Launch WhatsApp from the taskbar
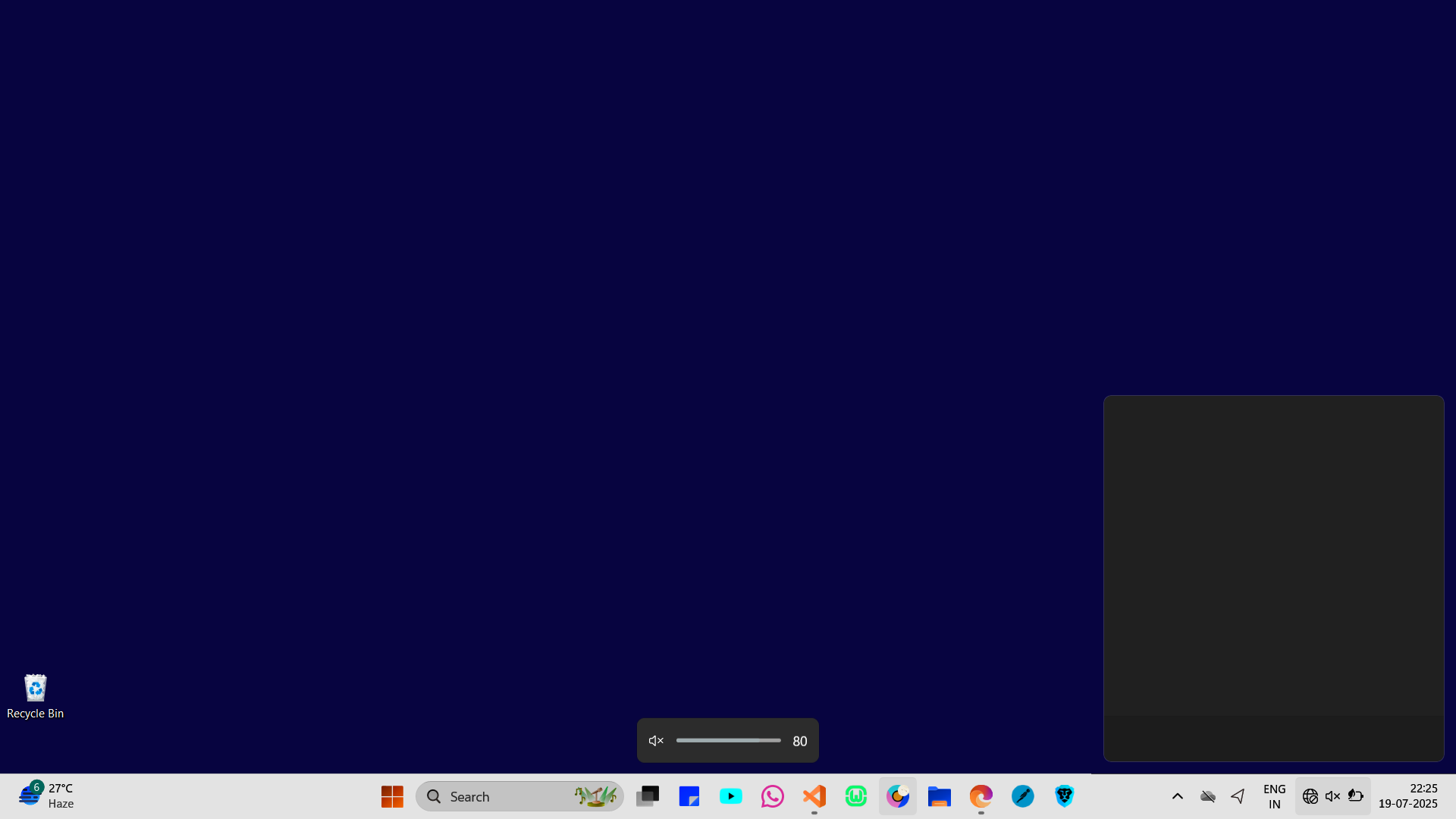 click(x=772, y=796)
